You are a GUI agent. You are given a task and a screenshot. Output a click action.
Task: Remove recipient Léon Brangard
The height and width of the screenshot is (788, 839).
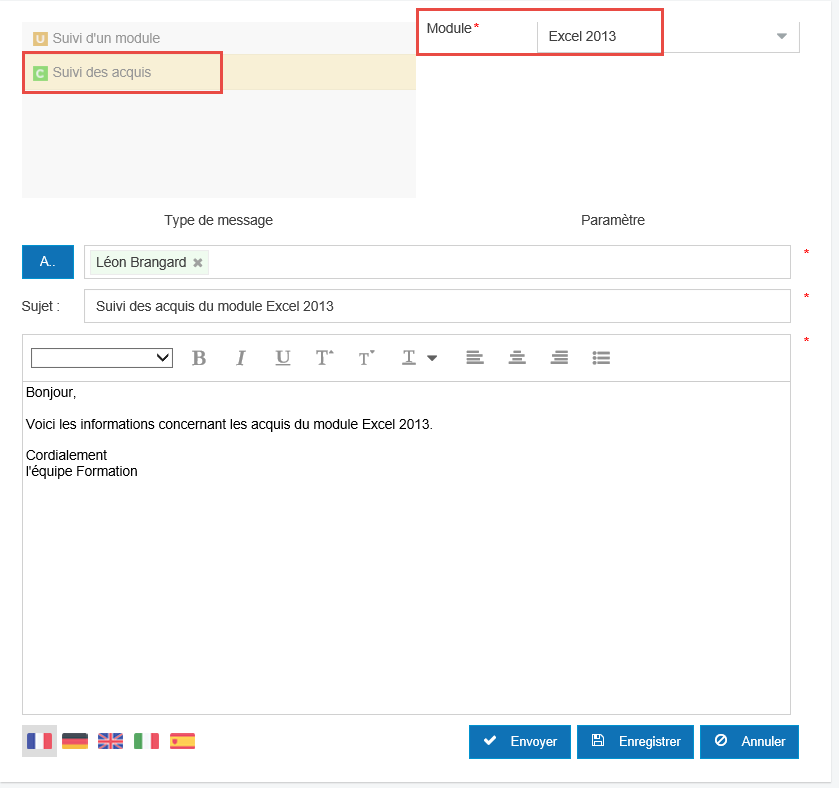tap(198, 263)
